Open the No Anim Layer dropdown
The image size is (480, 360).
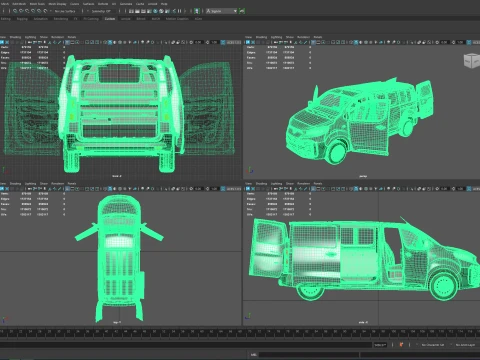tap(465, 345)
